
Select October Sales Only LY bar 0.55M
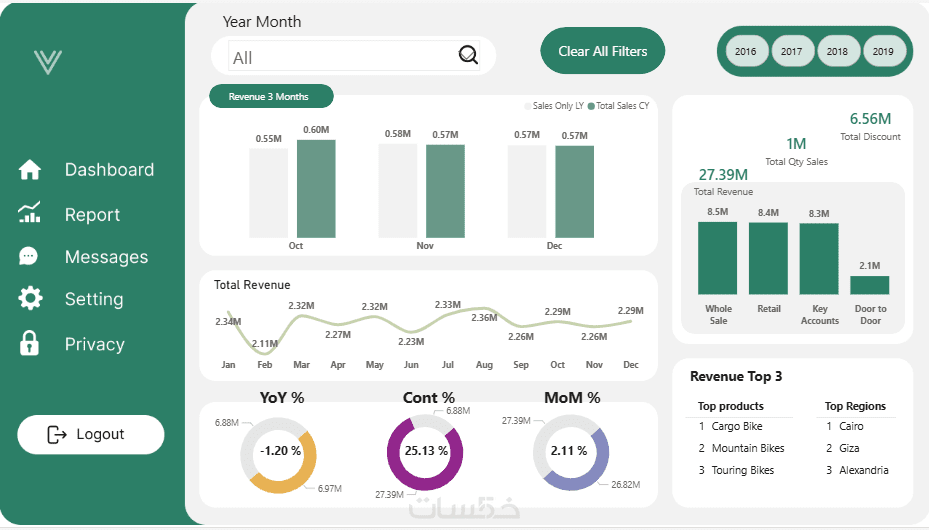tap(268, 193)
